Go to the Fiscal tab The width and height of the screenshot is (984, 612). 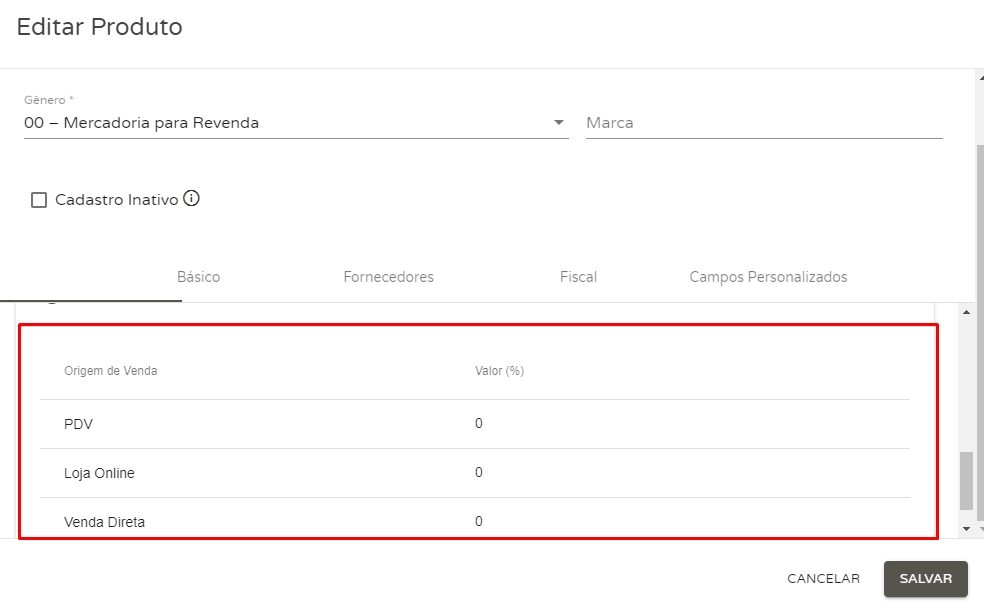pyautogui.click(x=578, y=277)
